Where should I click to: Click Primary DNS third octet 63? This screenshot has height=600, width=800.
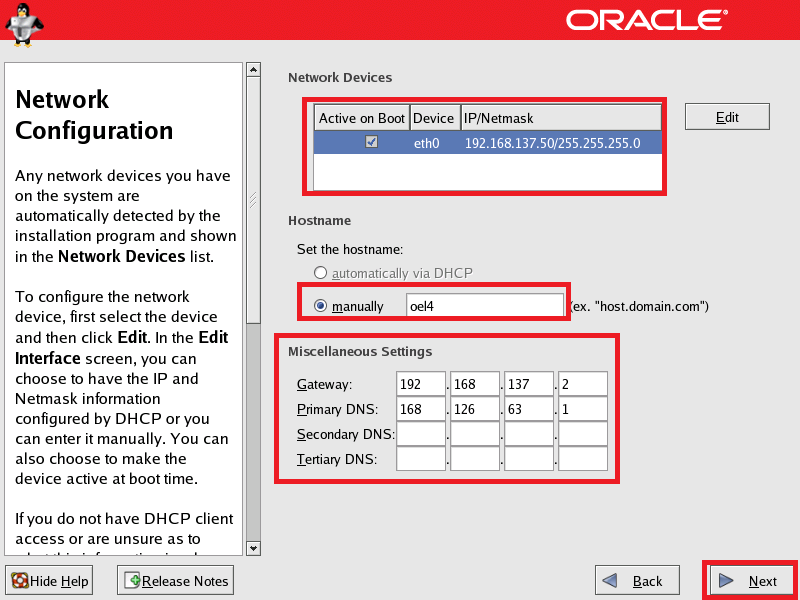[529, 409]
